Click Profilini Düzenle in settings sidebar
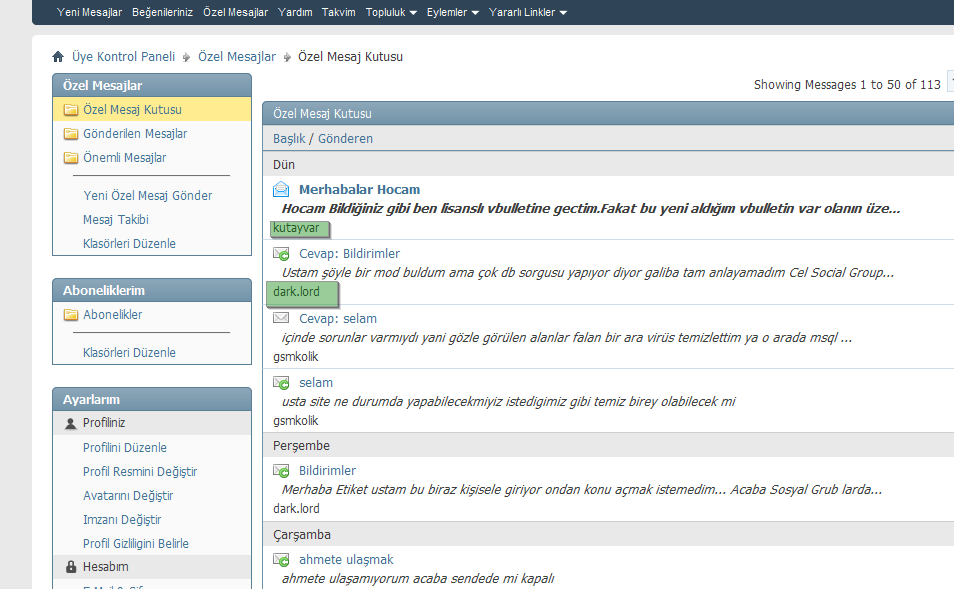The width and height of the screenshot is (954, 589). (125, 448)
